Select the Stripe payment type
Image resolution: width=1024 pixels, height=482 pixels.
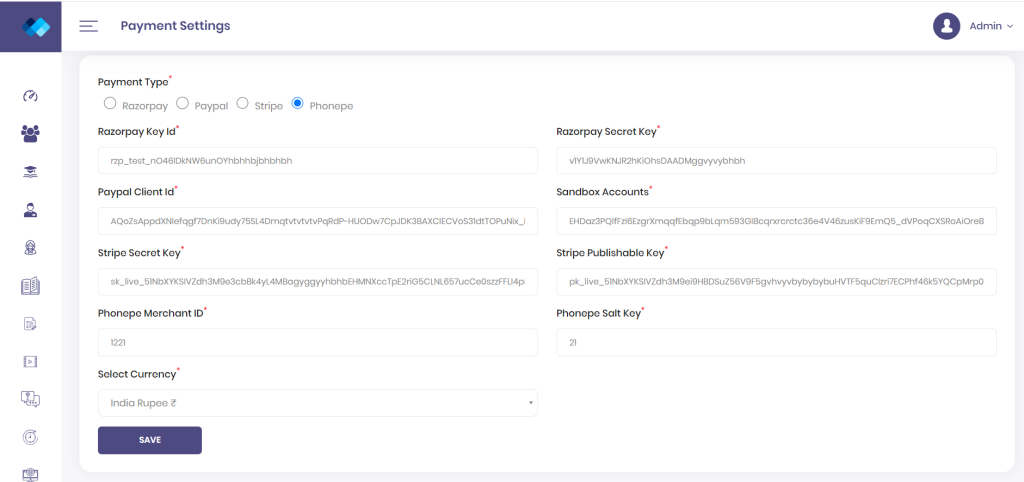(x=243, y=103)
